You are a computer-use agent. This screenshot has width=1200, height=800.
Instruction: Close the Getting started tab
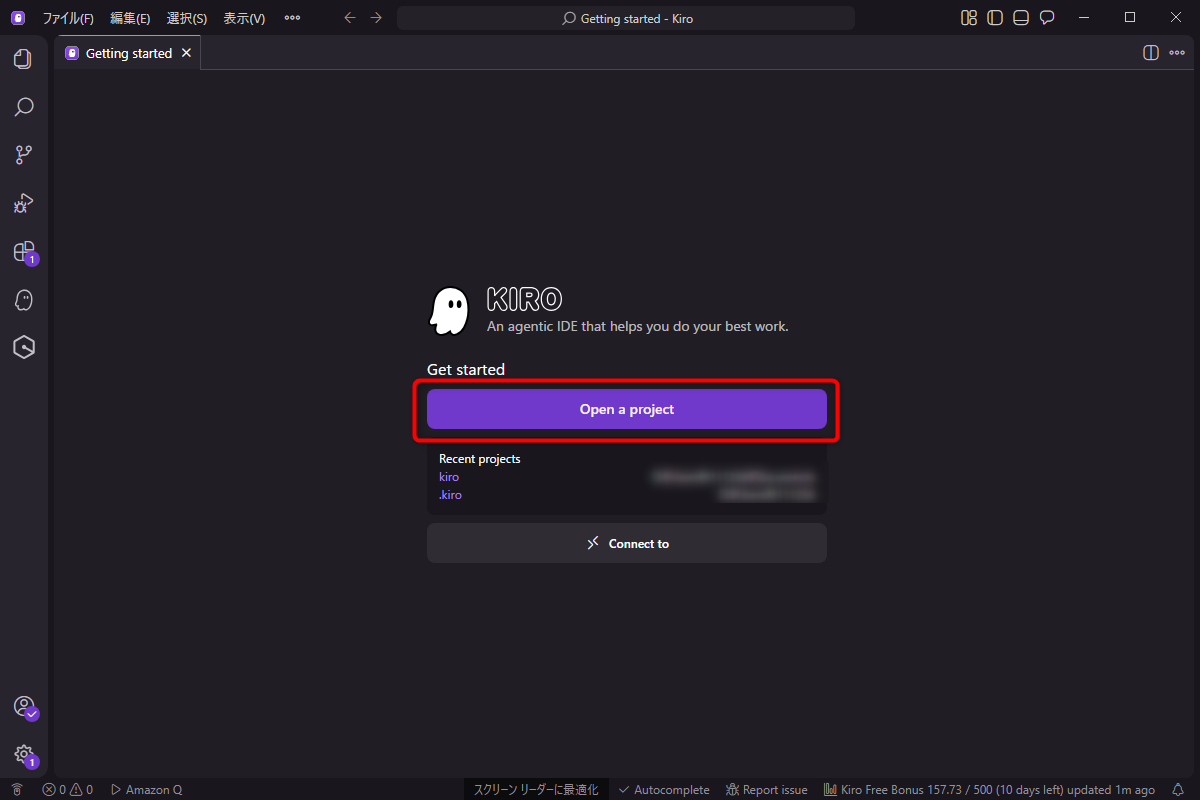click(186, 53)
